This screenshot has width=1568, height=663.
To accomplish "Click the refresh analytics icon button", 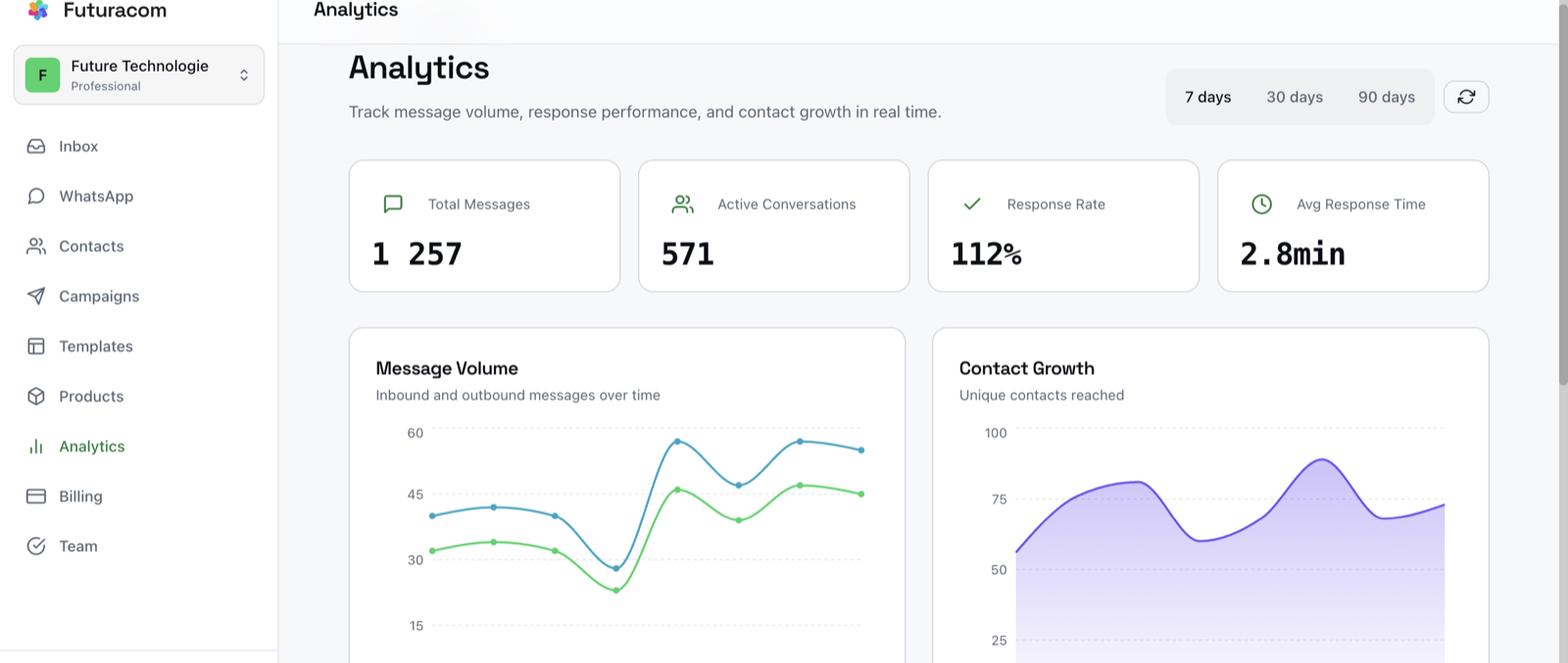I will pos(1466,96).
